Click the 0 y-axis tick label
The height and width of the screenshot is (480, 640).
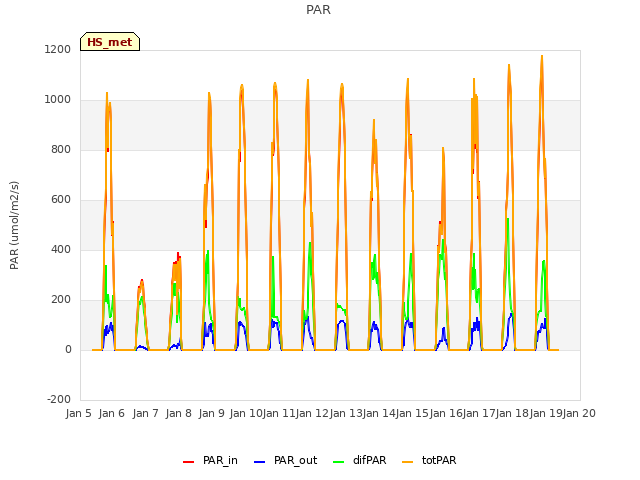[68, 350]
